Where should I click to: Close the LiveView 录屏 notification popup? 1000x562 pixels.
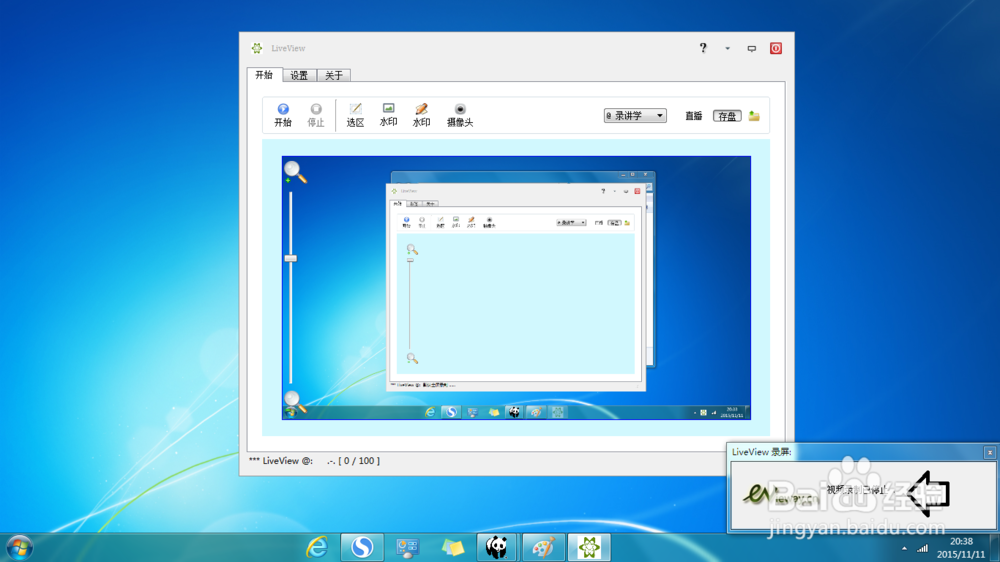coord(990,452)
